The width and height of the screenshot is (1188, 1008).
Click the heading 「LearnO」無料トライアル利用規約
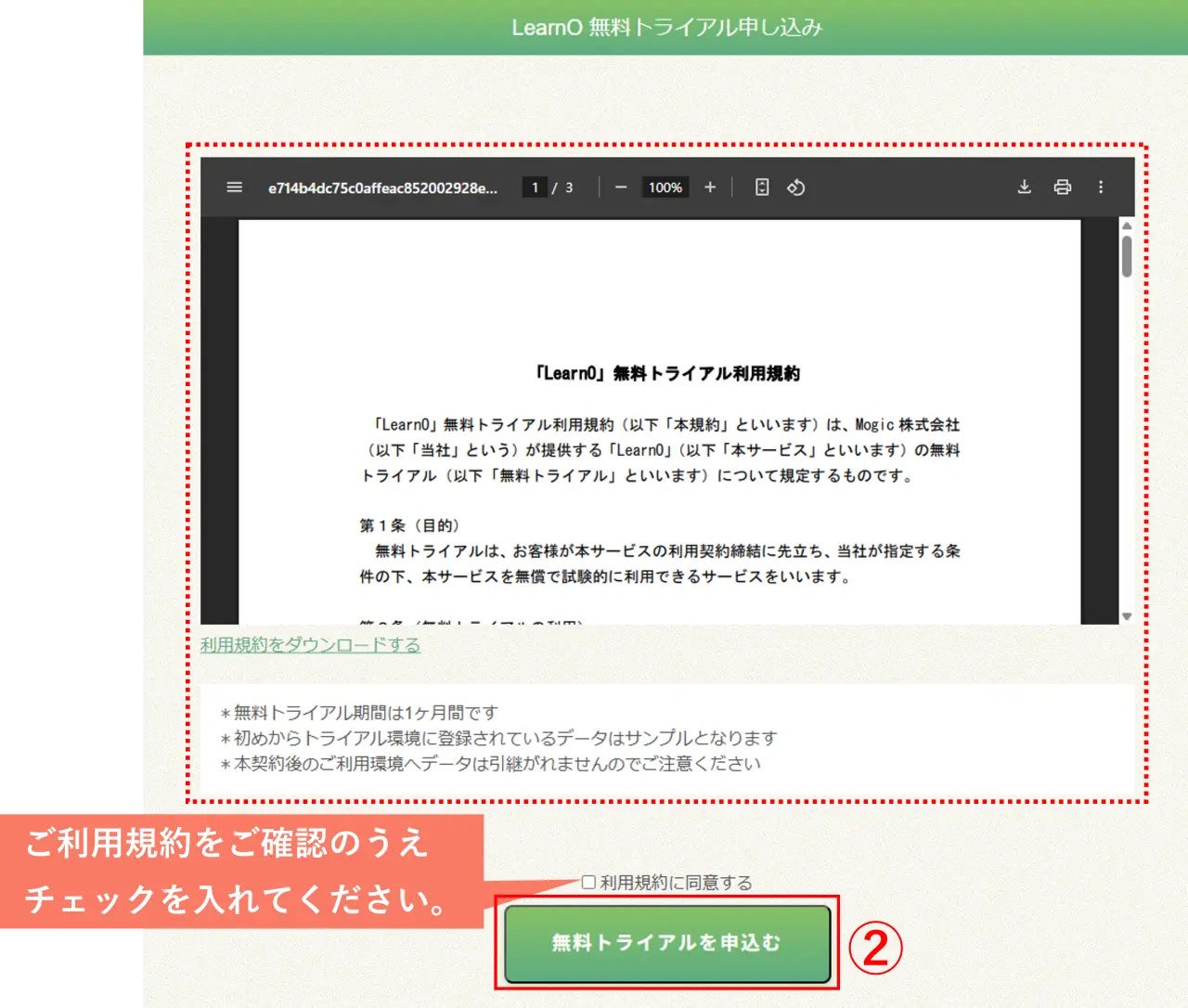(666, 373)
